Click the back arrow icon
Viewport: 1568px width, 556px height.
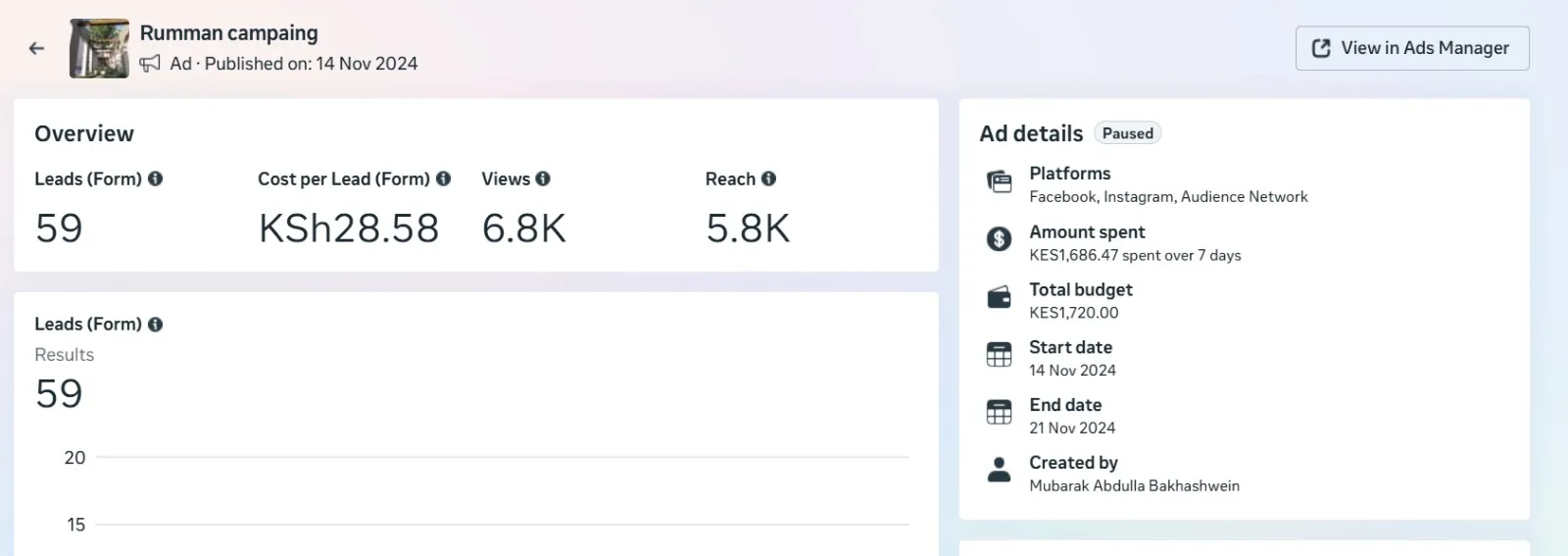coord(36,48)
